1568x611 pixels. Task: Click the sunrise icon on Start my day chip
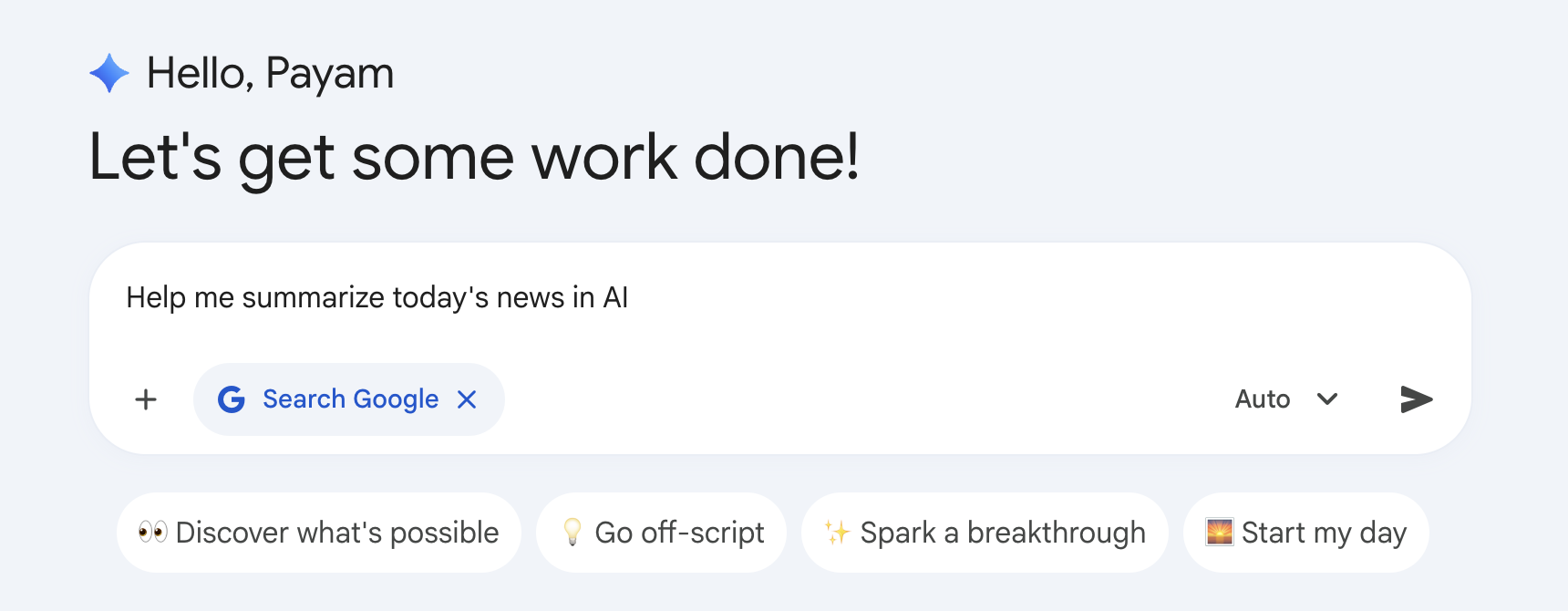pos(1220,532)
